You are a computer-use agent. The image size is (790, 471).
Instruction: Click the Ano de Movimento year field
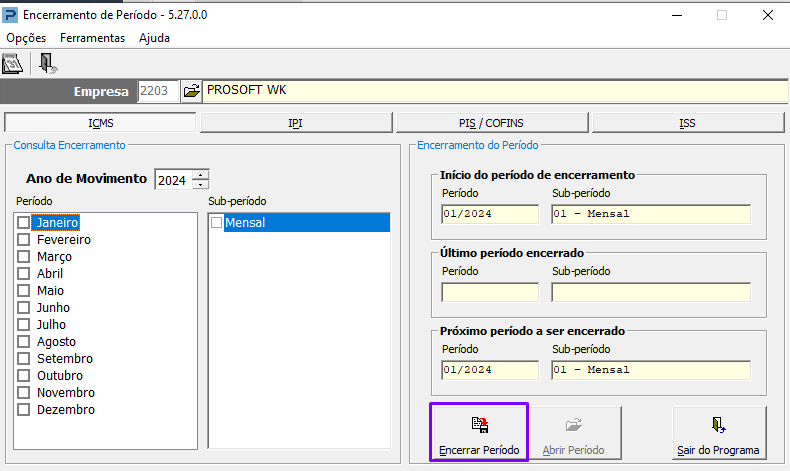pos(173,180)
